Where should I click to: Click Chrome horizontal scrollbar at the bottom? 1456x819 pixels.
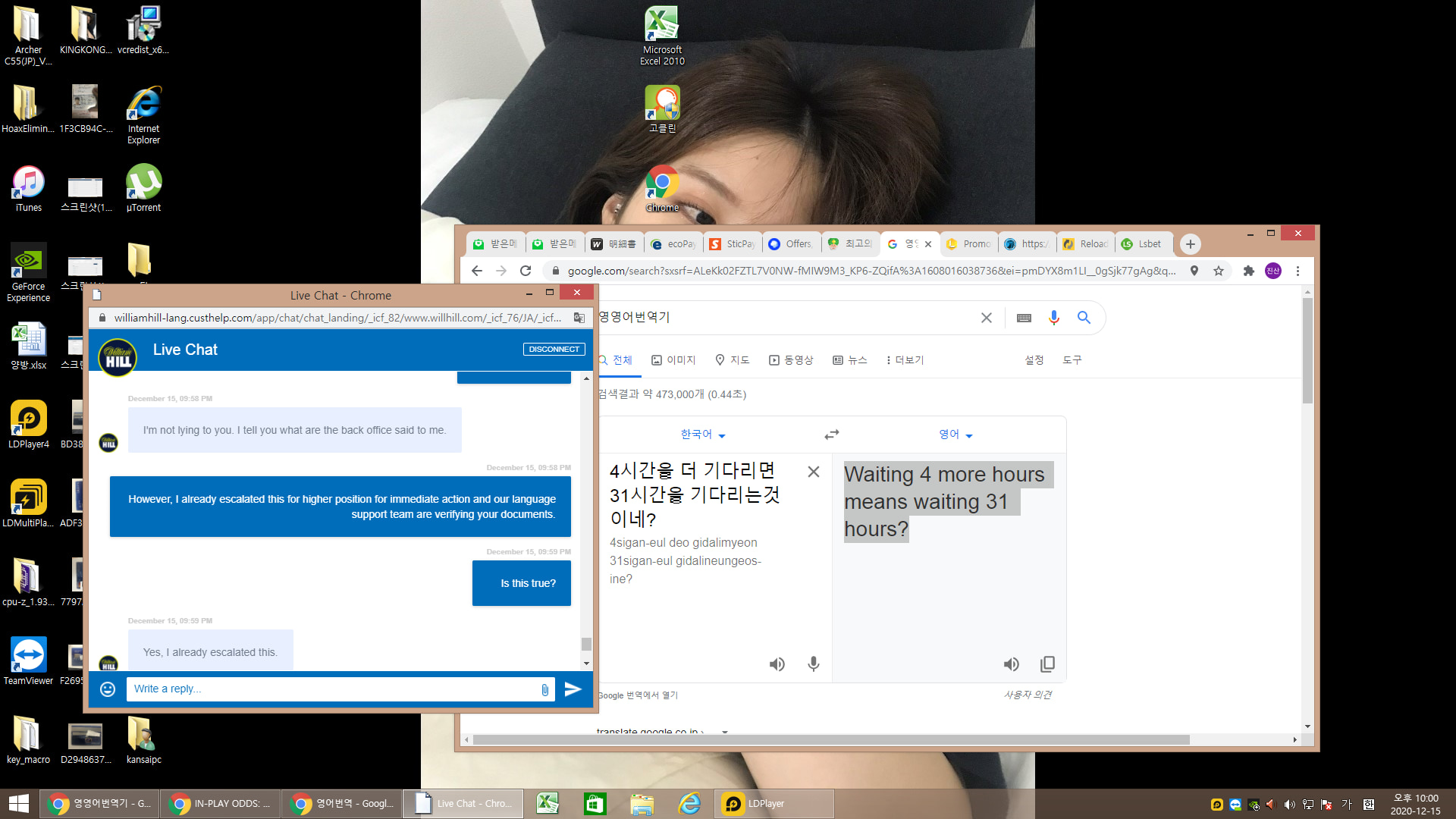coord(830,739)
